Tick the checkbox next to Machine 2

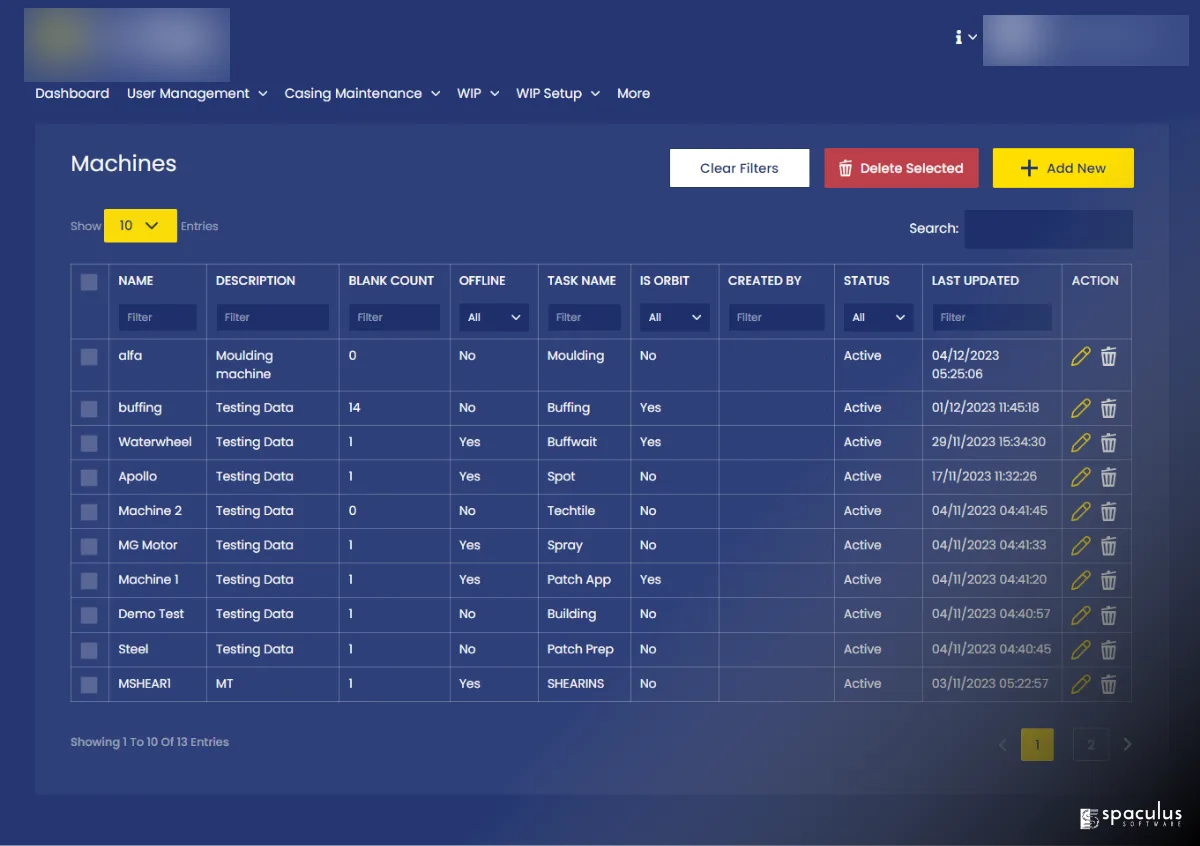(x=89, y=511)
